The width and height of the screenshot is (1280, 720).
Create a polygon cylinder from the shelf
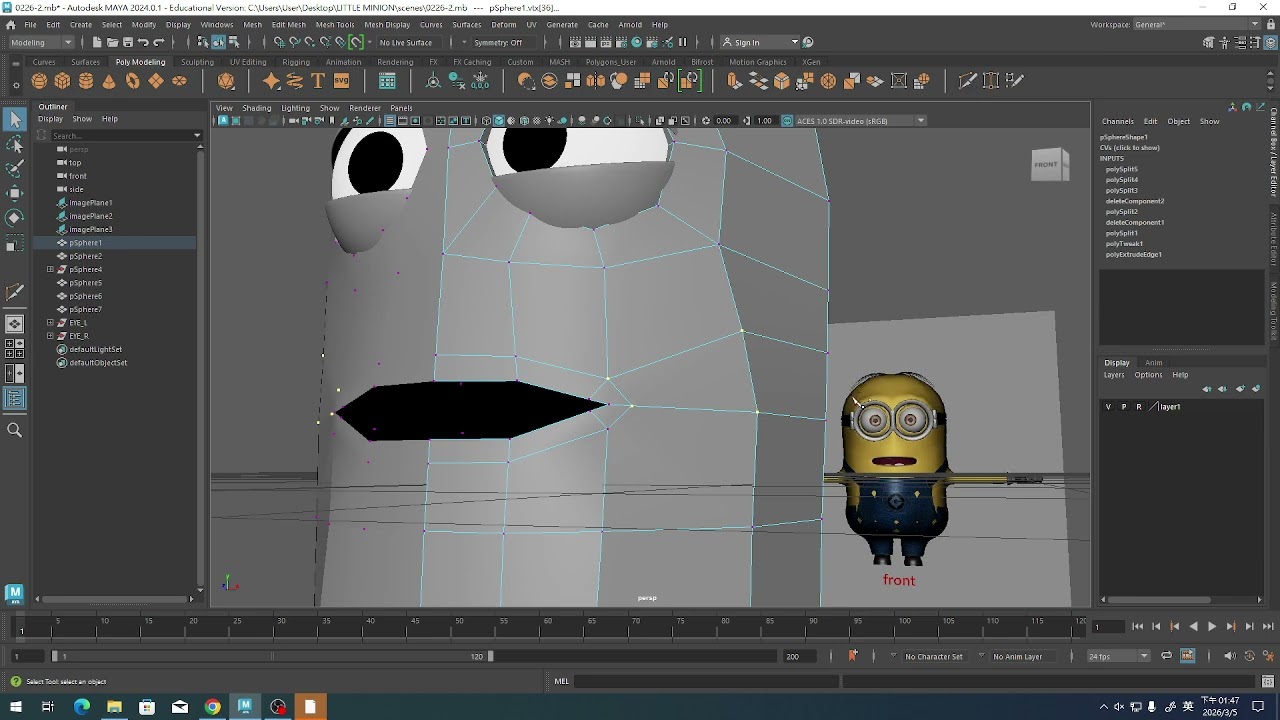coord(86,81)
